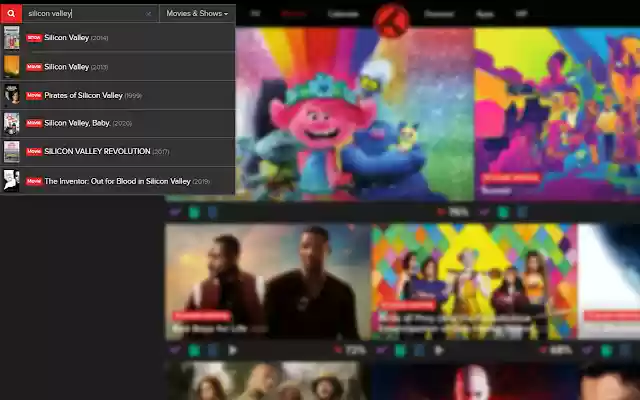Mark the white poster movie at right as watched

click(x=588, y=350)
